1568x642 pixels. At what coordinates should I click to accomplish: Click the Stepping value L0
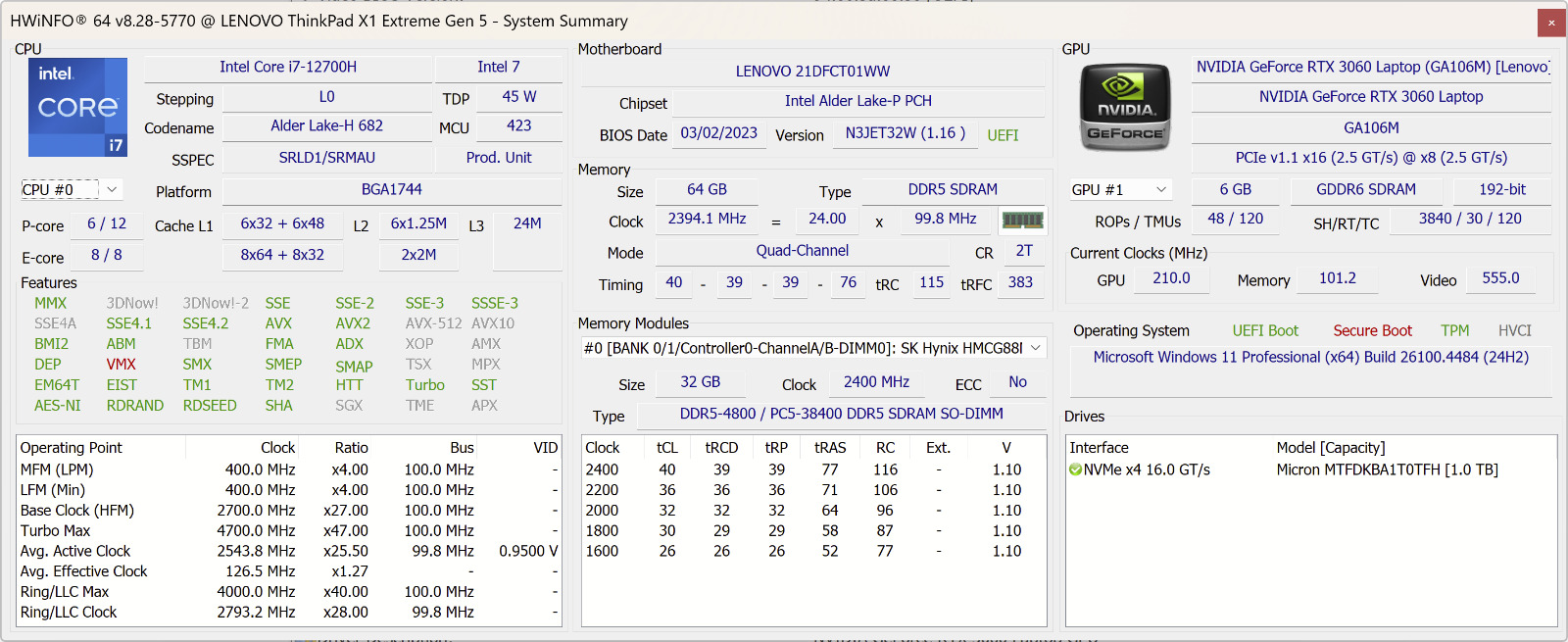coord(327,97)
